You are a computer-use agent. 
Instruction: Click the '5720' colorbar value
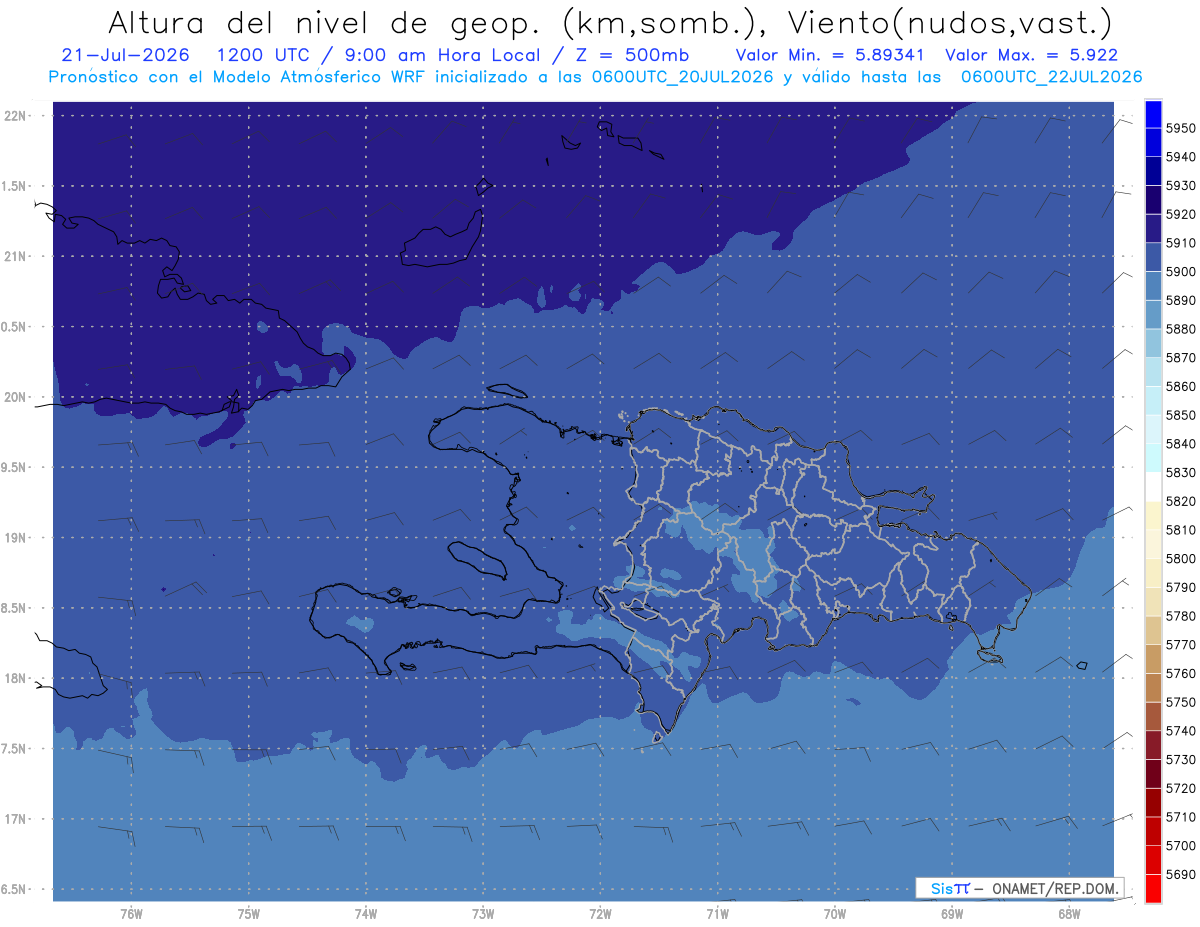coord(1181,788)
